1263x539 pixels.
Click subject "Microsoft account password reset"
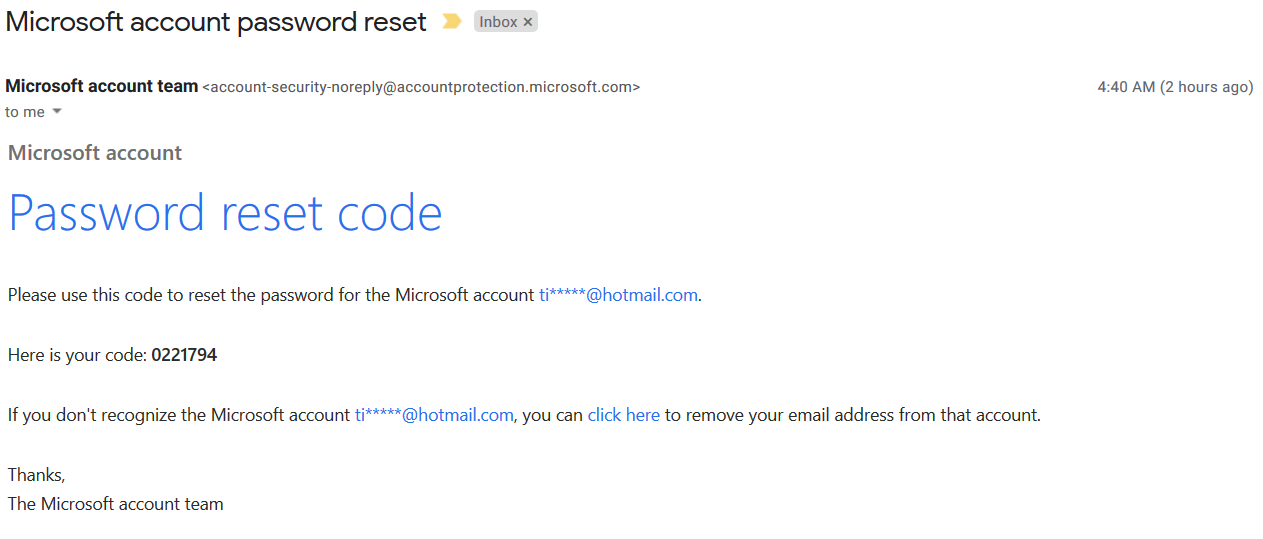[216, 21]
